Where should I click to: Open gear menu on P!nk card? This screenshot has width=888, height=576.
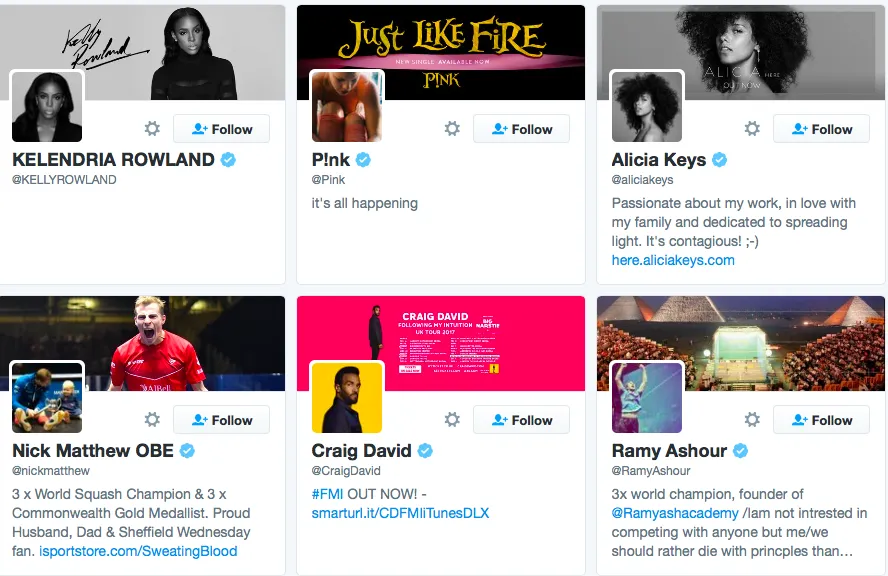(452, 129)
